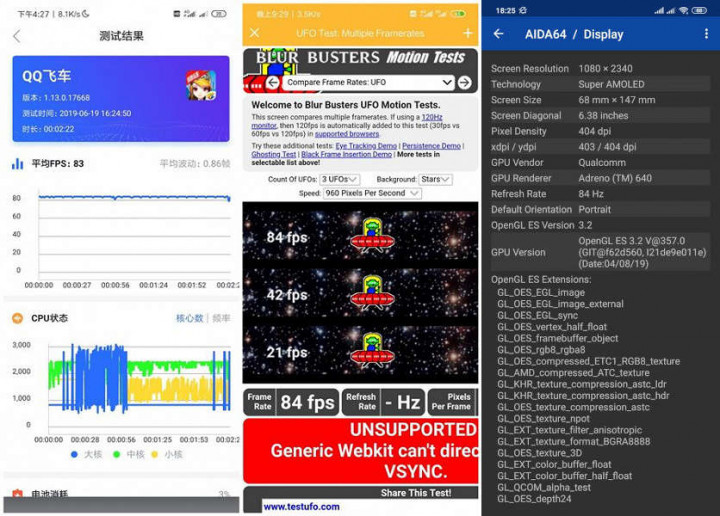Viewport: 720px width, 516px height.
Task: Toggle the yellow small-core legend dot
Action: point(154,454)
